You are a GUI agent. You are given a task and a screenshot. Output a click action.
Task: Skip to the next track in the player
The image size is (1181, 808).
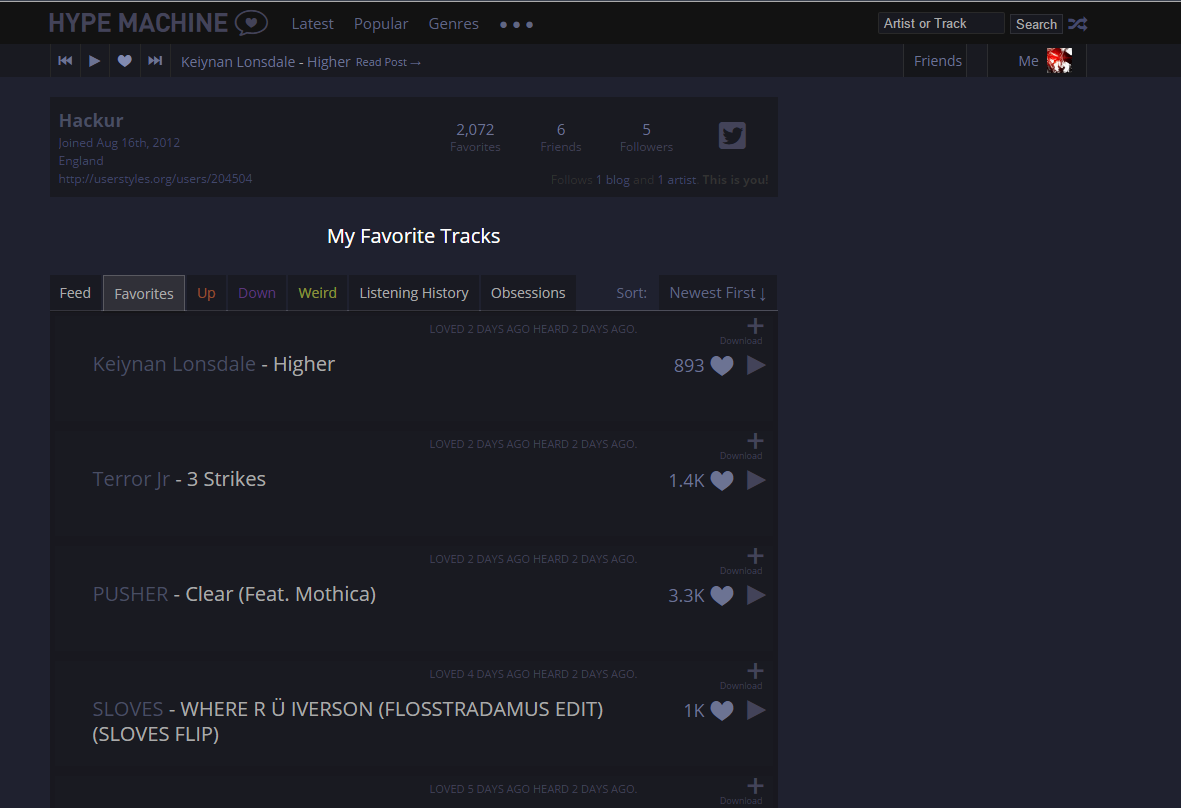(154, 60)
